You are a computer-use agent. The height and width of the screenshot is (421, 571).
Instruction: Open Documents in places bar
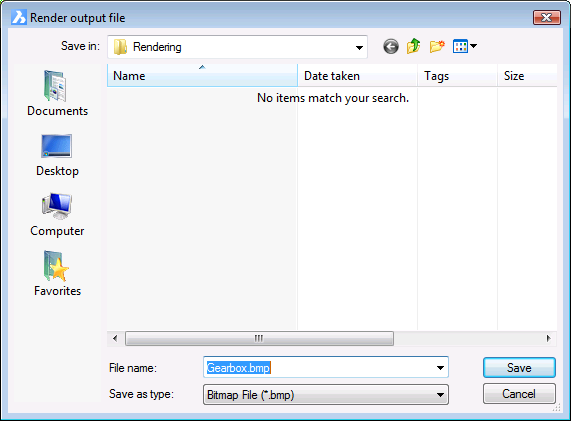(58, 93)
